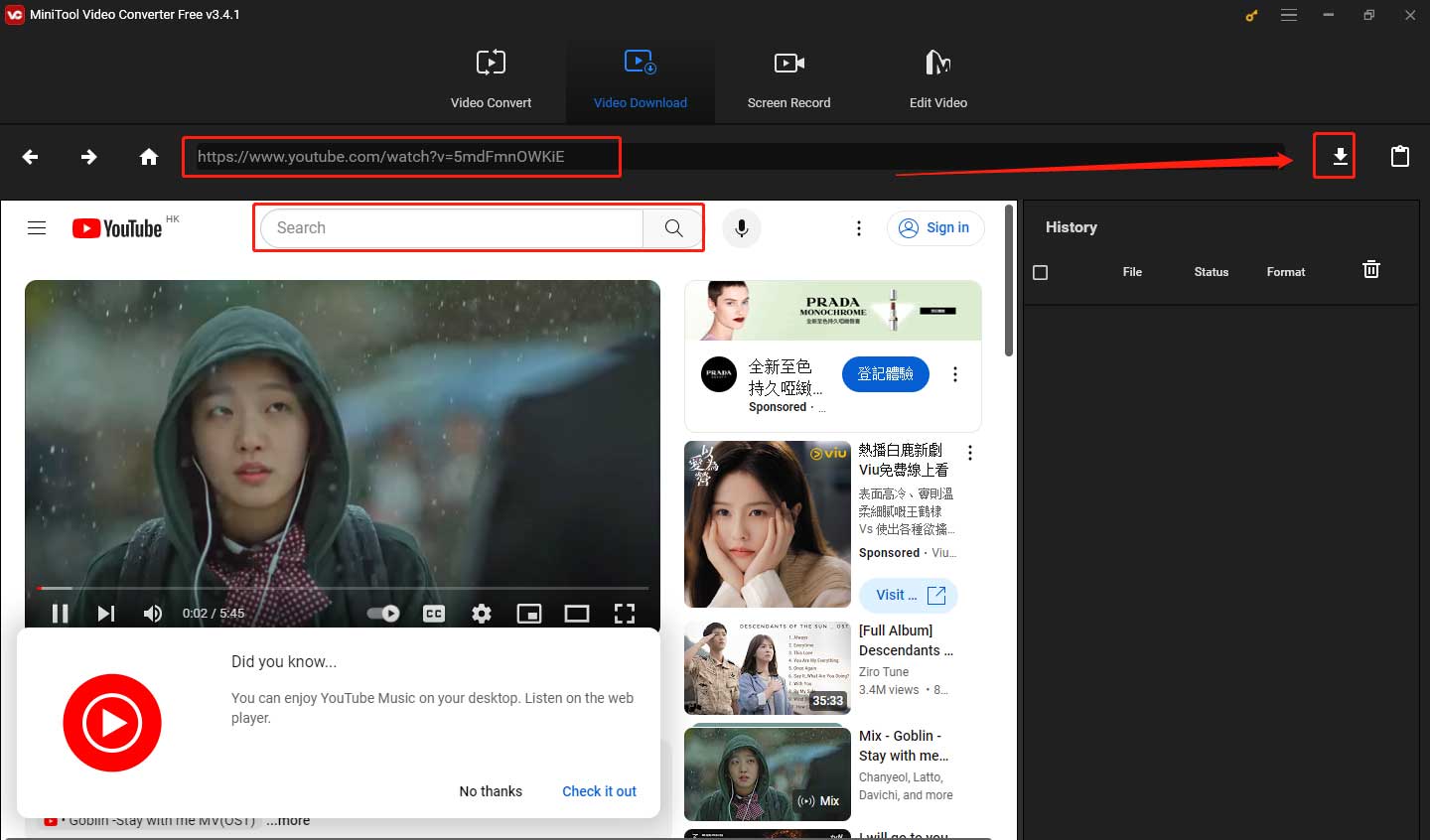The height and width of the screenshot is (840, 1430).
Task: Enter full screen video mode
Action: pos(625,614)
